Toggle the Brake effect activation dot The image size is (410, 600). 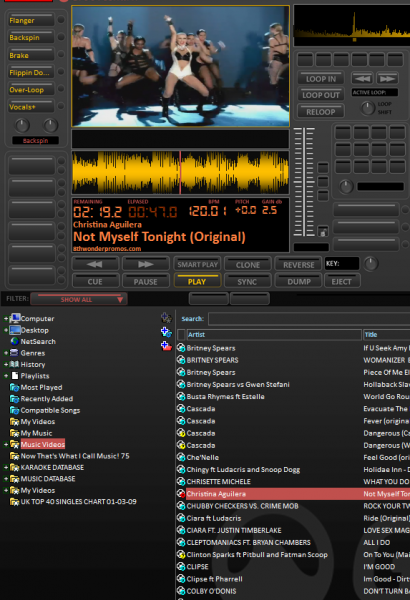point(60,54)
